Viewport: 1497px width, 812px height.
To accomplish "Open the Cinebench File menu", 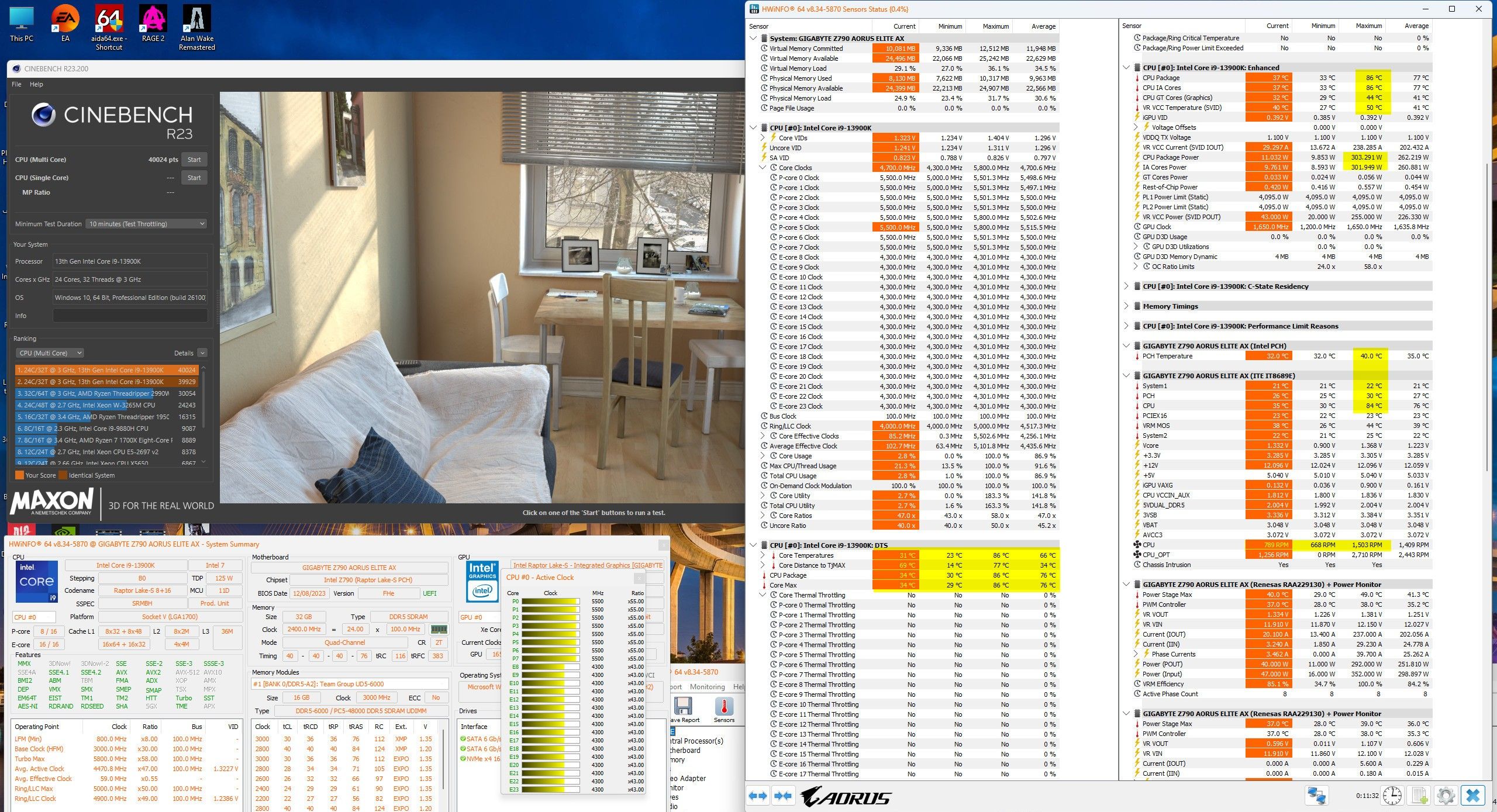I will coord(16,84).
